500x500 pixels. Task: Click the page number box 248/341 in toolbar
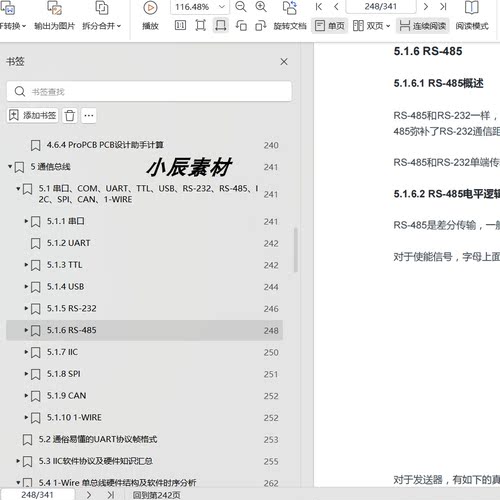(x=381, y=7)
